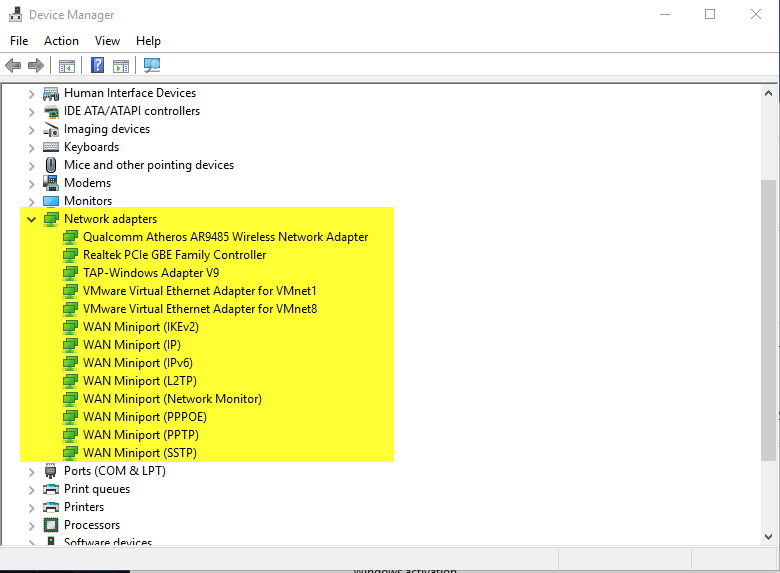Expand the Print queues node
Viewport: 780px width, 573px height.
(x=31, y=490)
